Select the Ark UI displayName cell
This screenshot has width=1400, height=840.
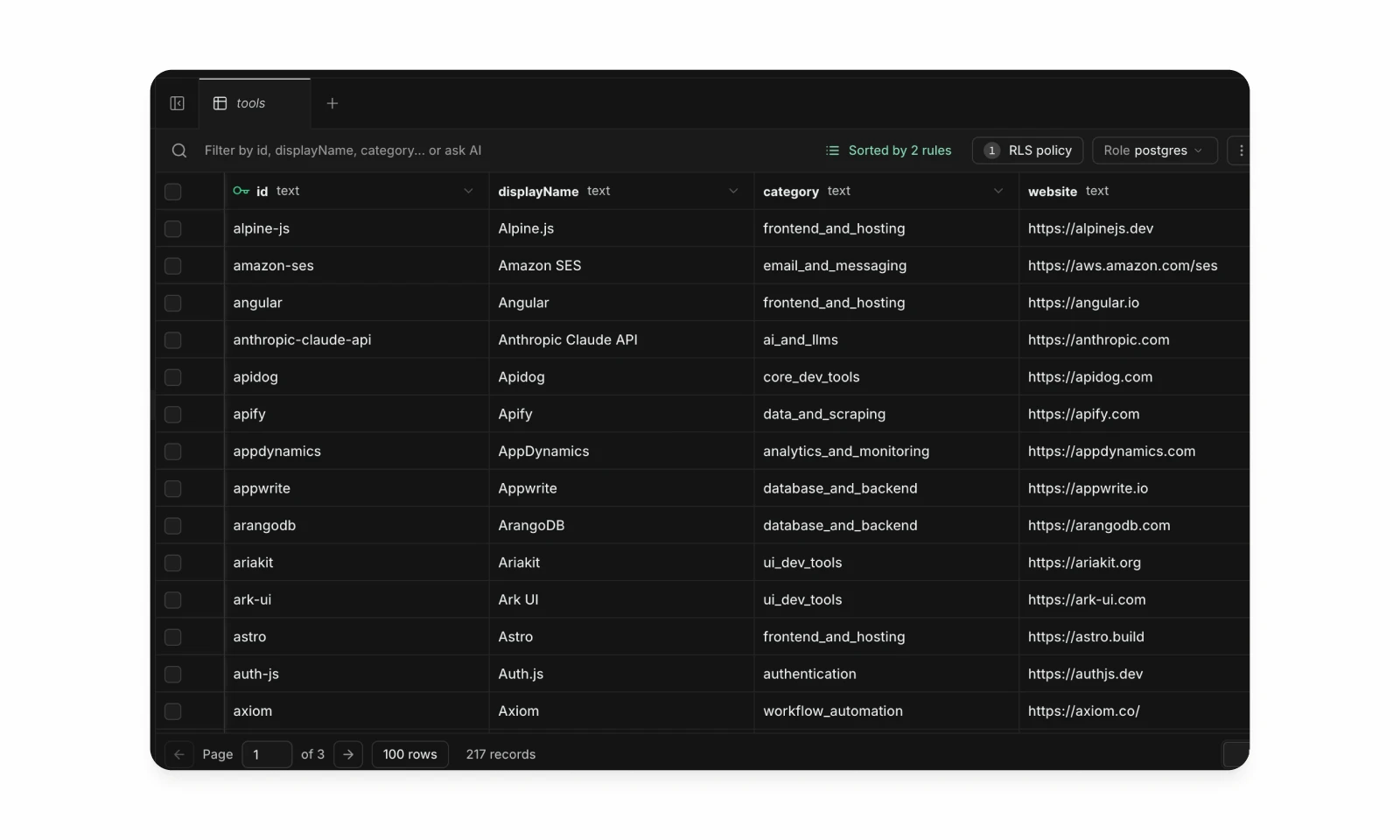point(621,599)
